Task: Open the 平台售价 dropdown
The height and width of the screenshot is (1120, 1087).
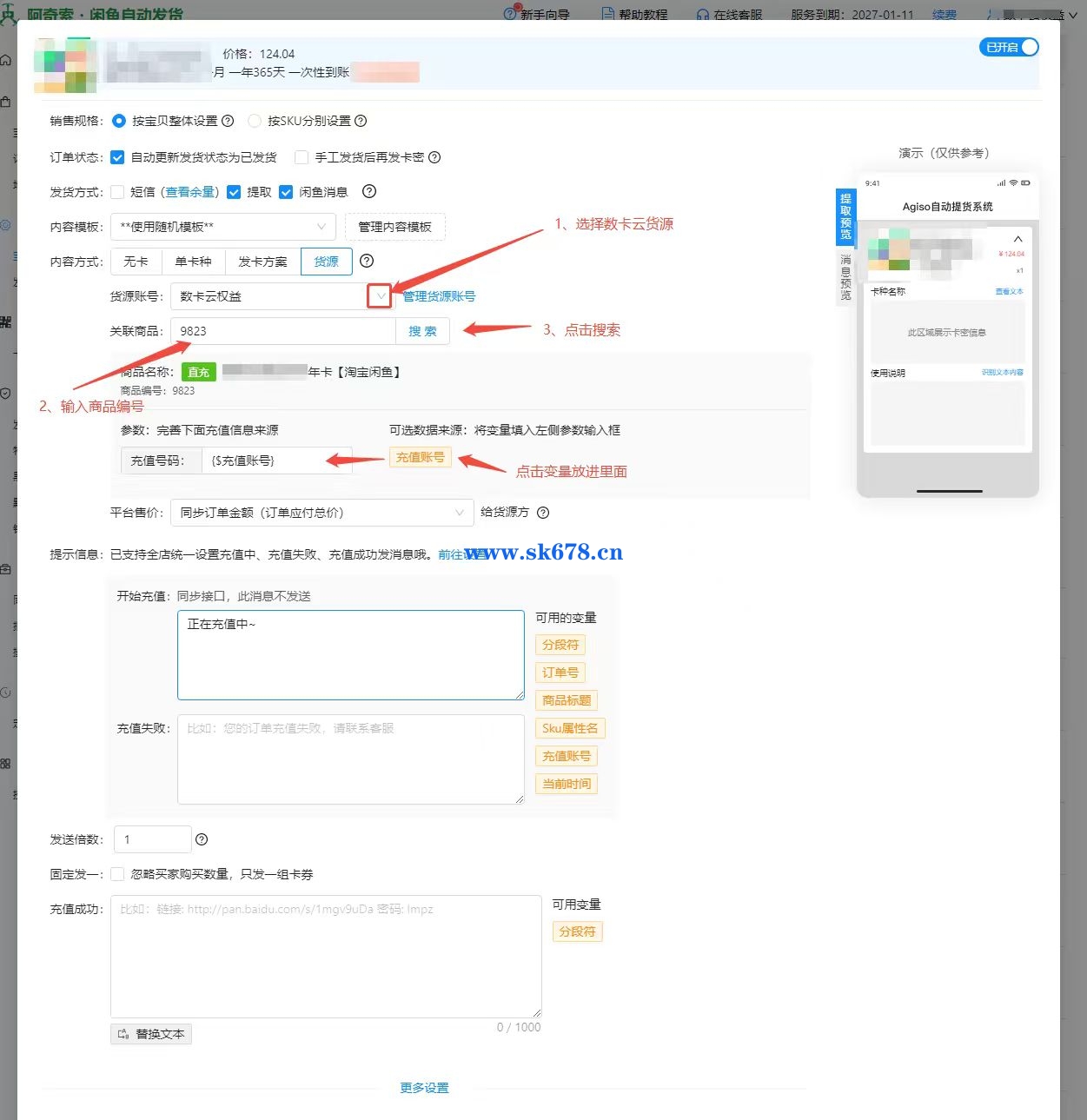Action: point(321,513)
